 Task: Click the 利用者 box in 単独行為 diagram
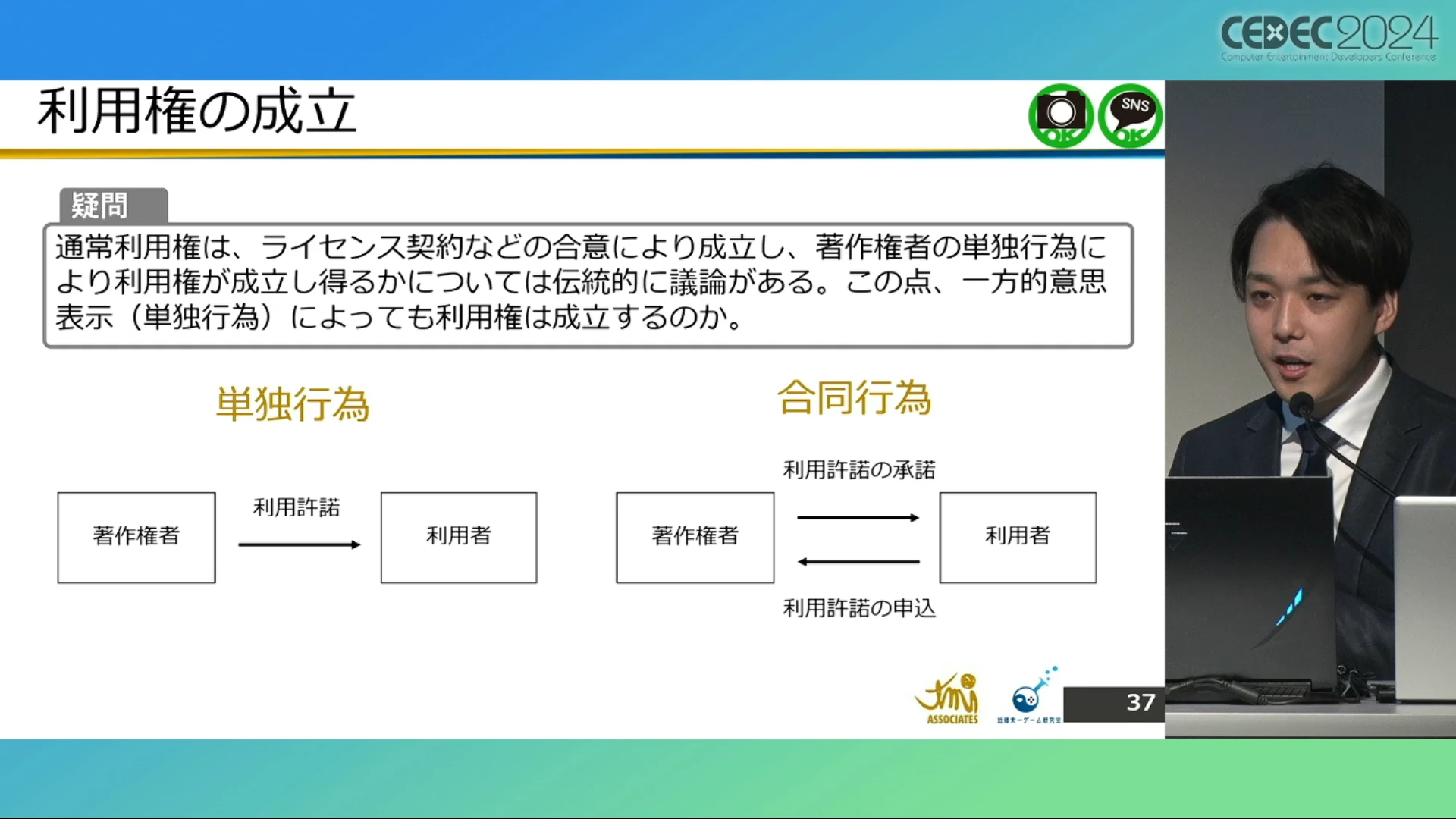pos(459,537)
